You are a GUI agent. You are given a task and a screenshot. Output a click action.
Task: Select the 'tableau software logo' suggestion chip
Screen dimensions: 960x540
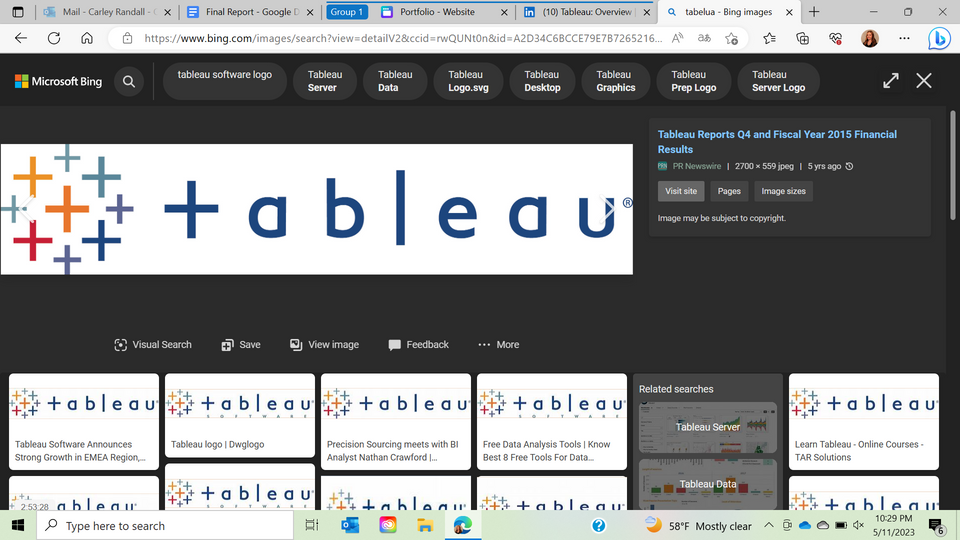point(225,81)
